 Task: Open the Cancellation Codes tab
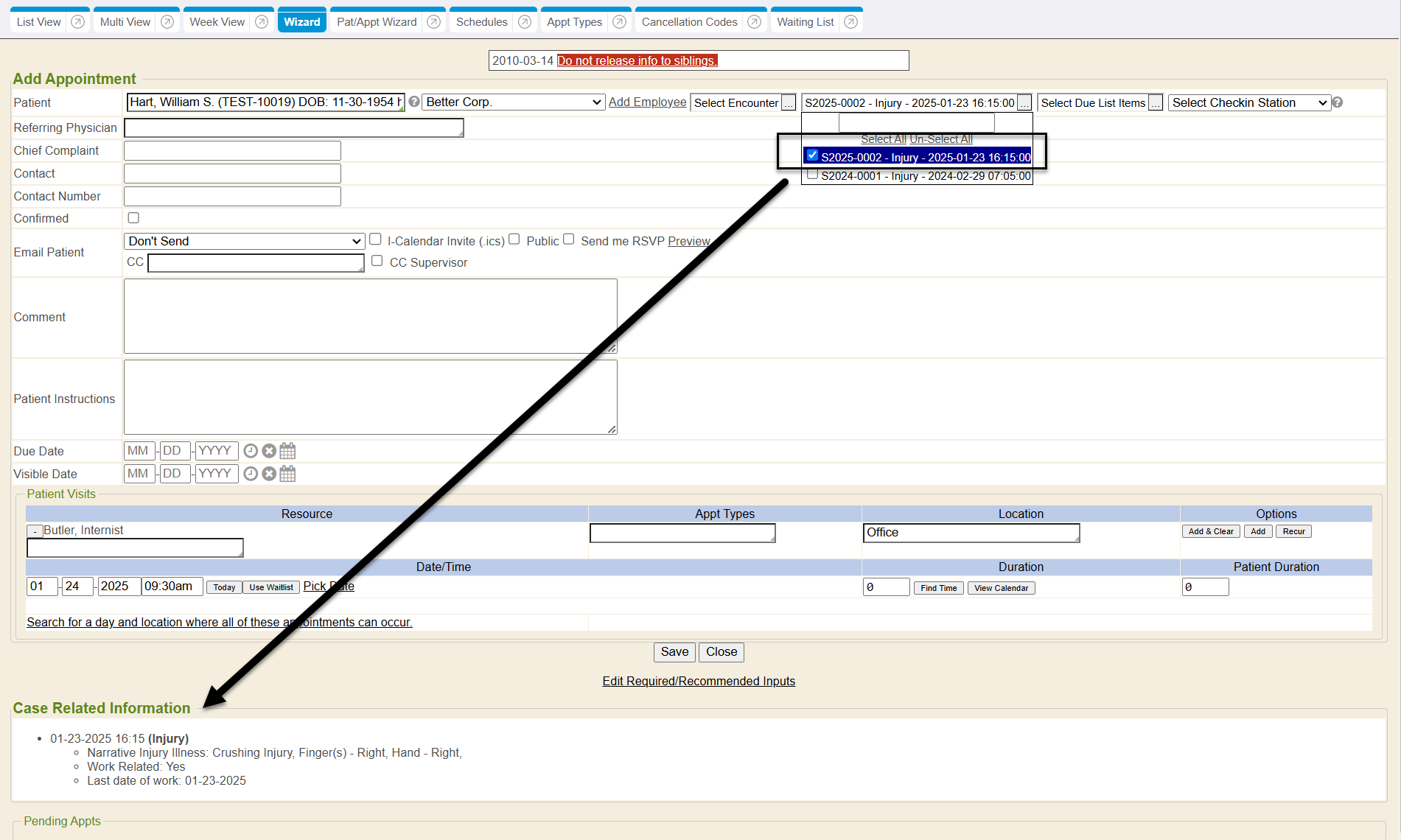[689, 22]
